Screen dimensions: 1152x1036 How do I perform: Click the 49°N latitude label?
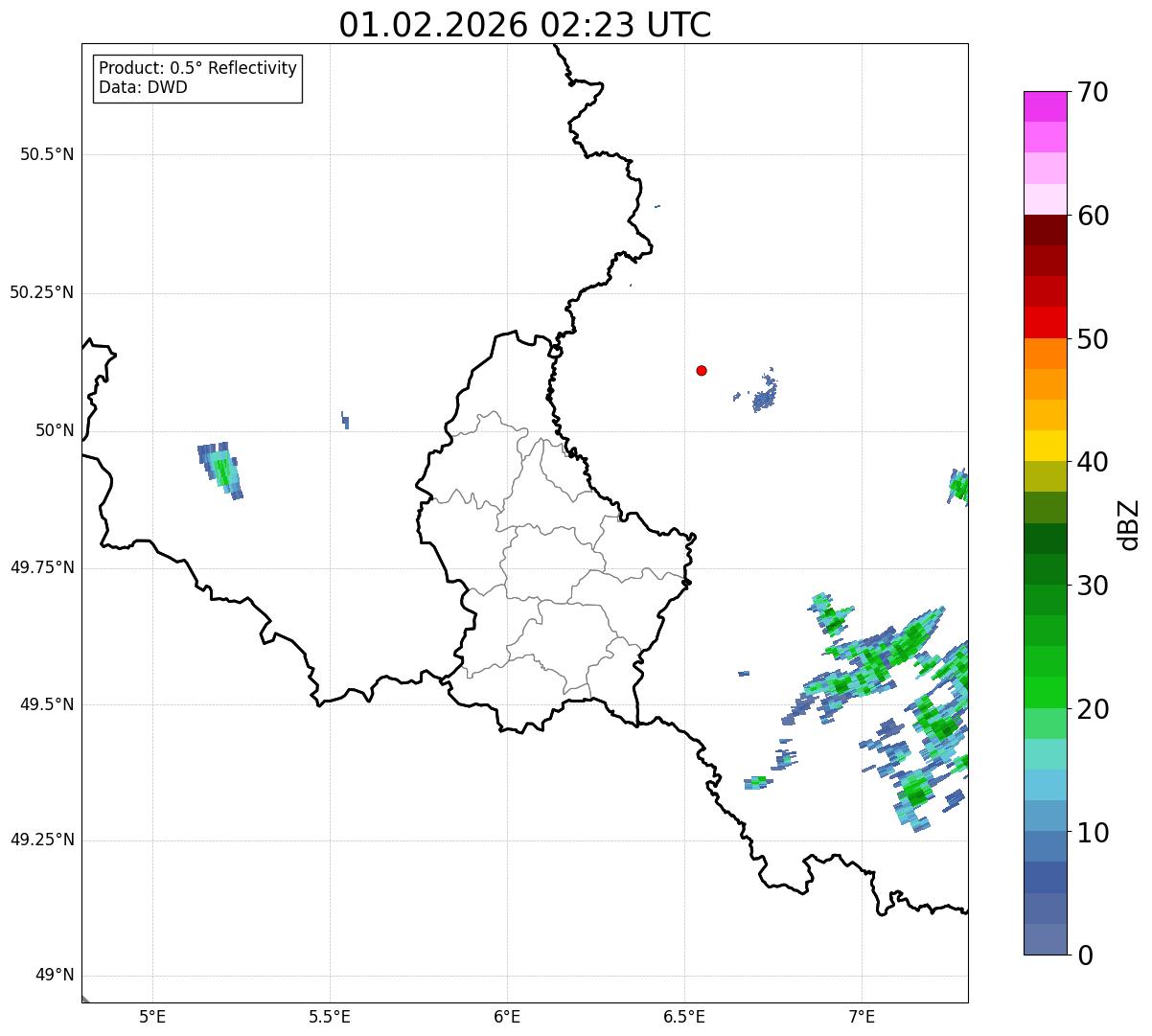(55, 975)
